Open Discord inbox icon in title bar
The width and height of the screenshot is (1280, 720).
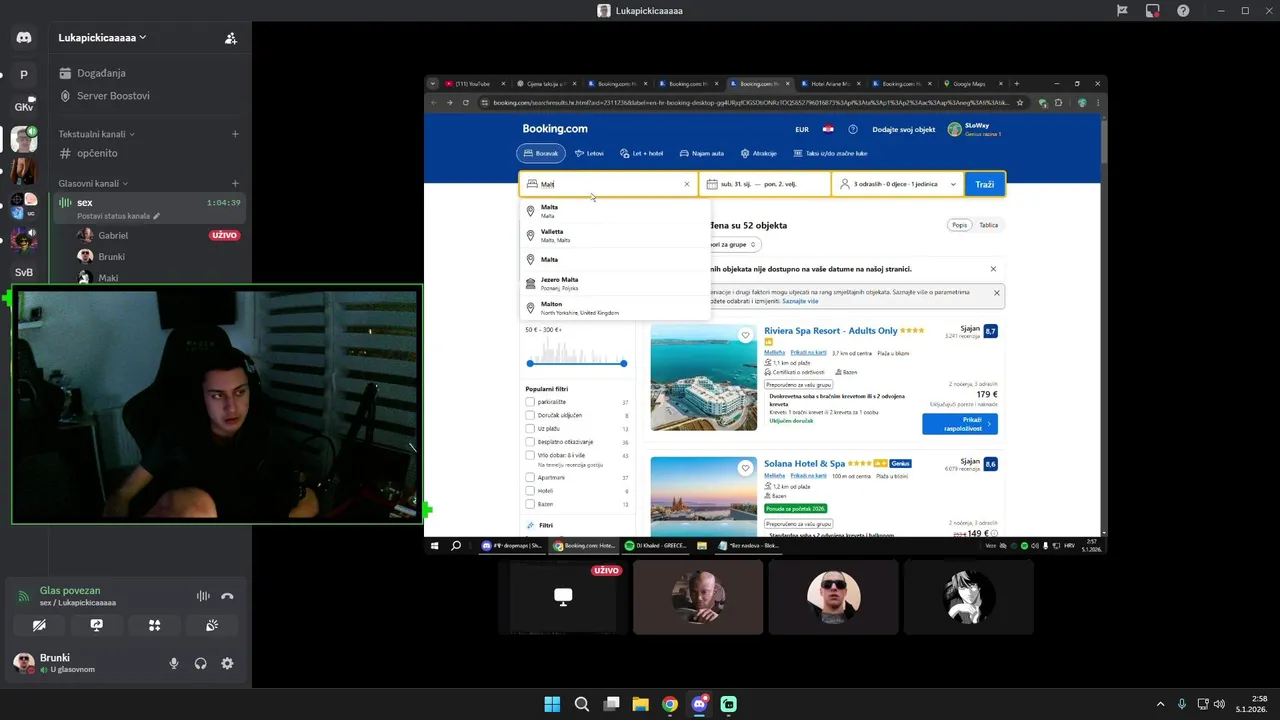click(1152, 10)
